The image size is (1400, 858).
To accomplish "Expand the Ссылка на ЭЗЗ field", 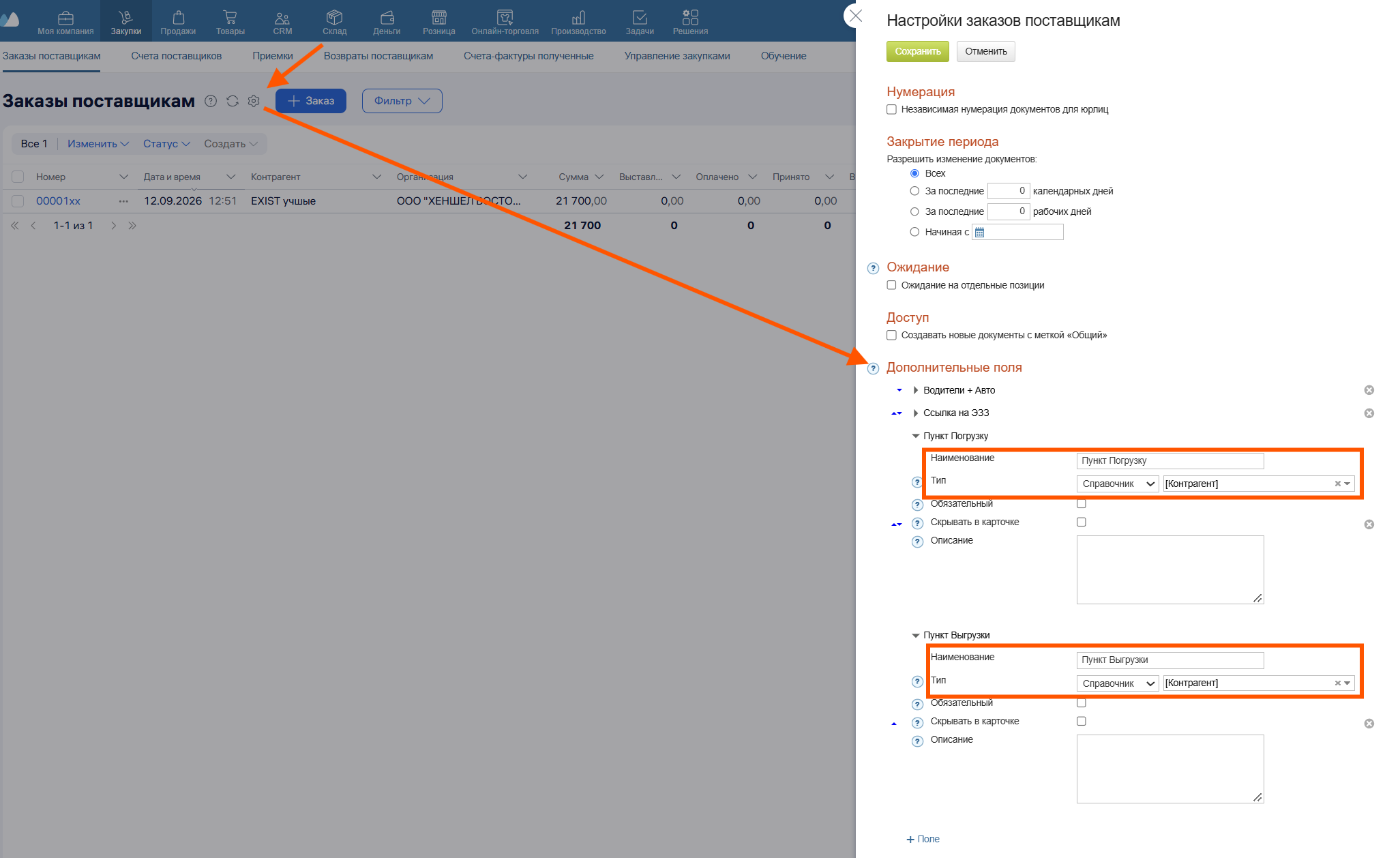I will tap(915, 413).
